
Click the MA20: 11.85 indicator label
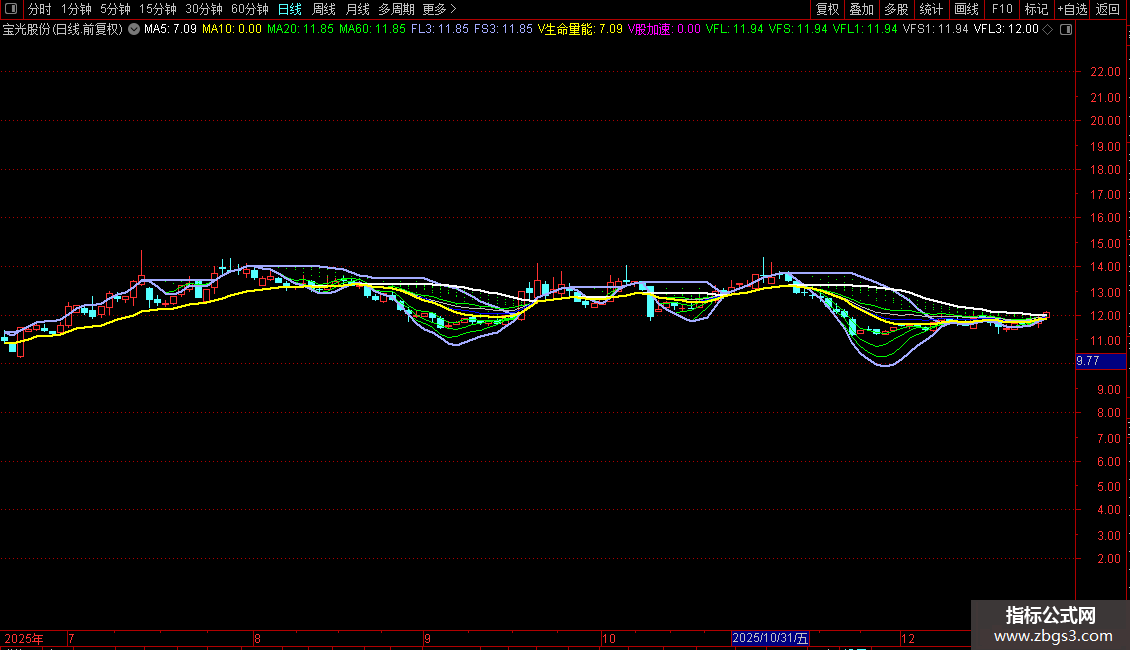[x=301, y=30]
